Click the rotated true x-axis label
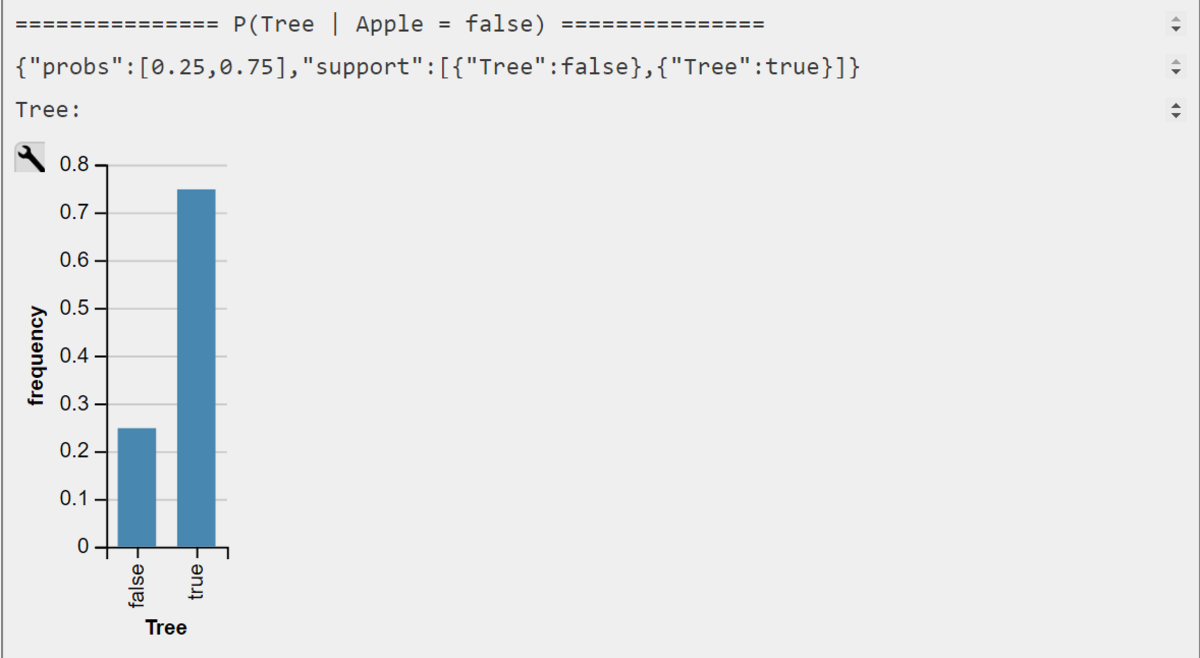Screen dimensions: 1200x658 196,580
